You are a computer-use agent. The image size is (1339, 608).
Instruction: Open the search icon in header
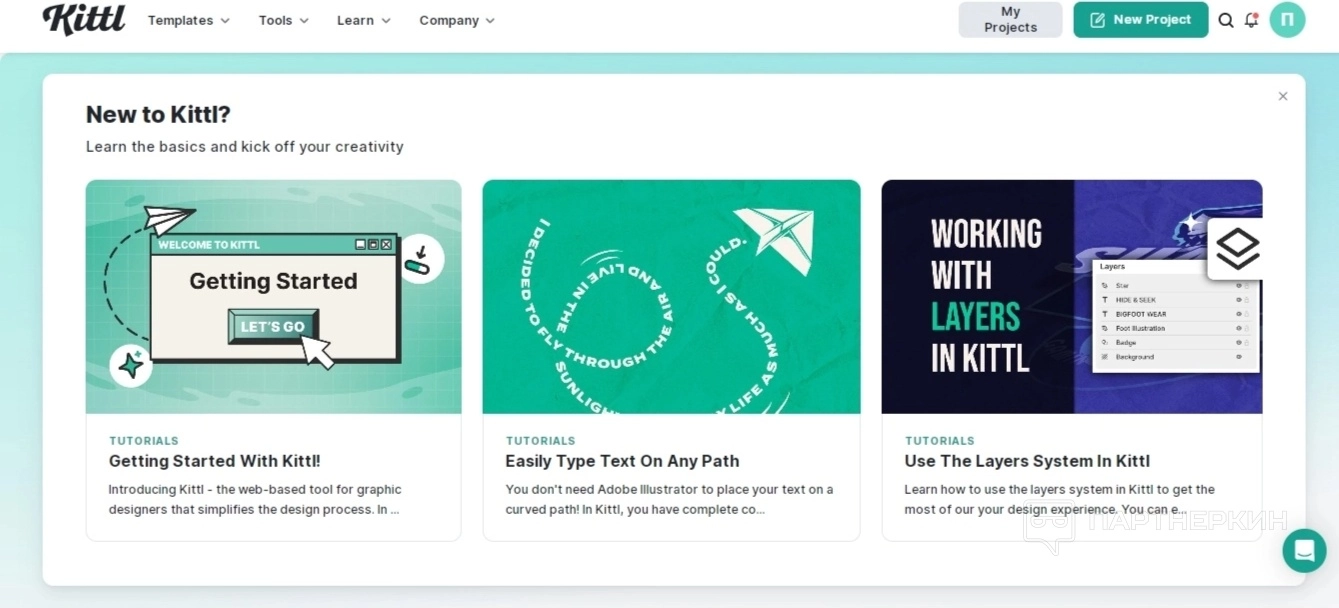[1226, 20]
